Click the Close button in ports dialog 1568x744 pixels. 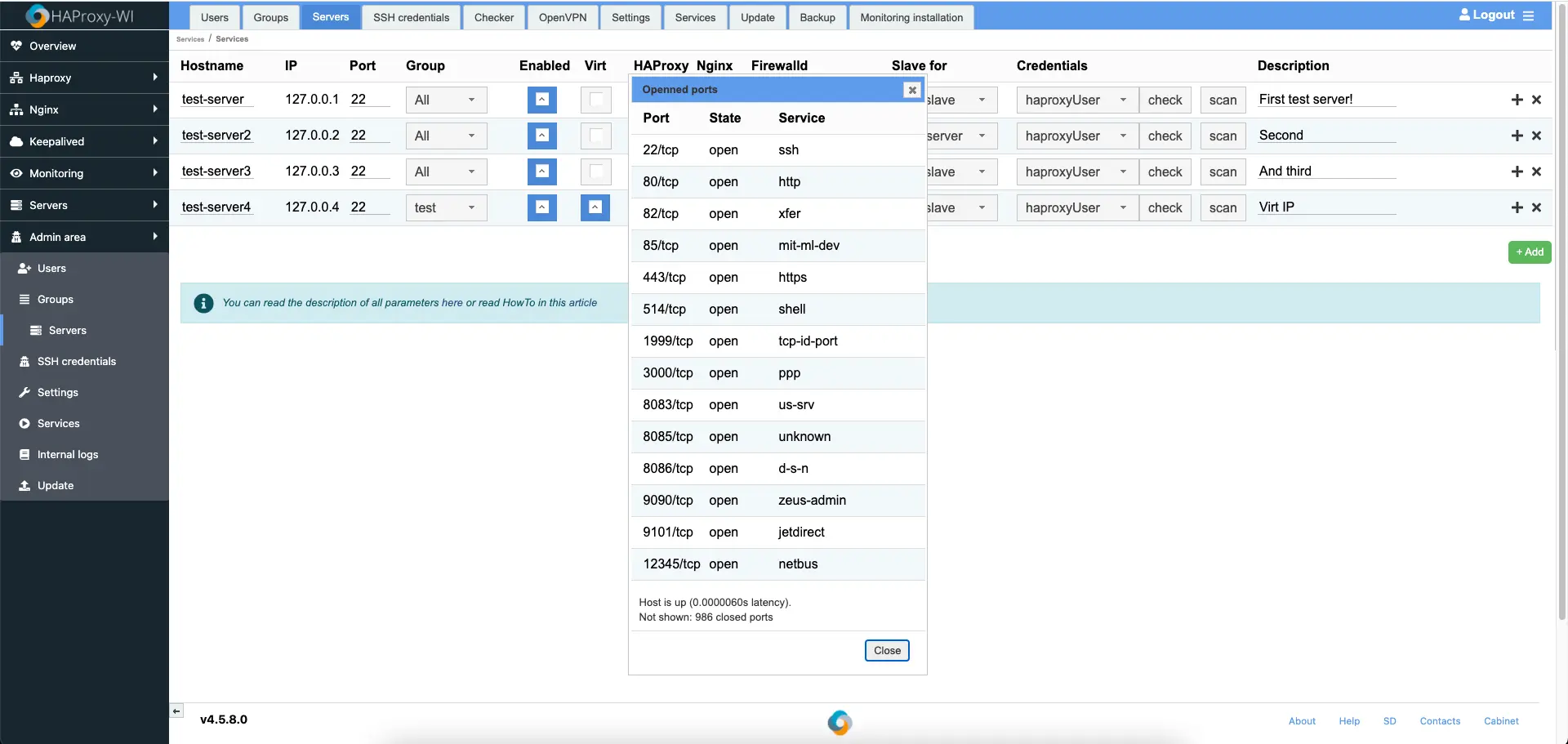point(886,650)
